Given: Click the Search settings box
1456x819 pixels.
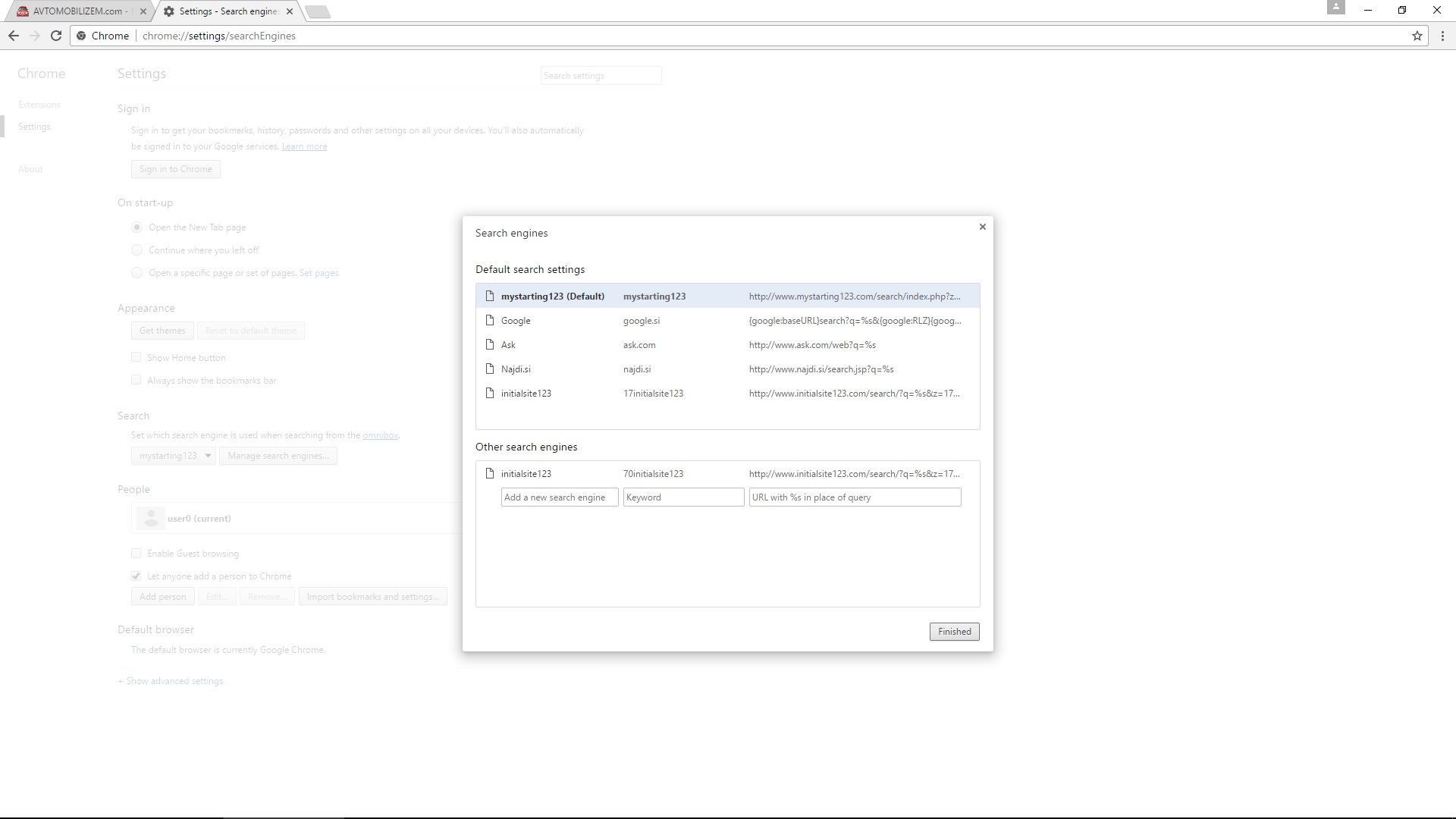Looking at the screenshot, I should (601, 76).
